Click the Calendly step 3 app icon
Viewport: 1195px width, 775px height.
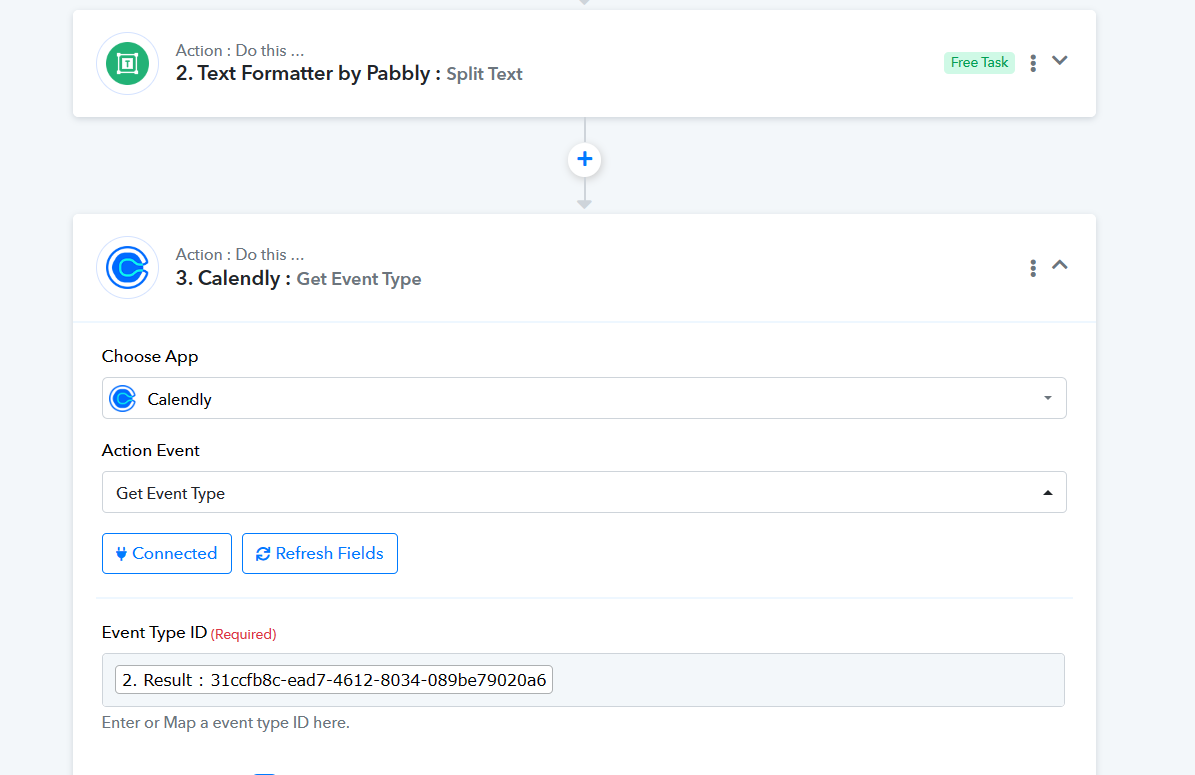pyautogui.click(x=127, y=267)
